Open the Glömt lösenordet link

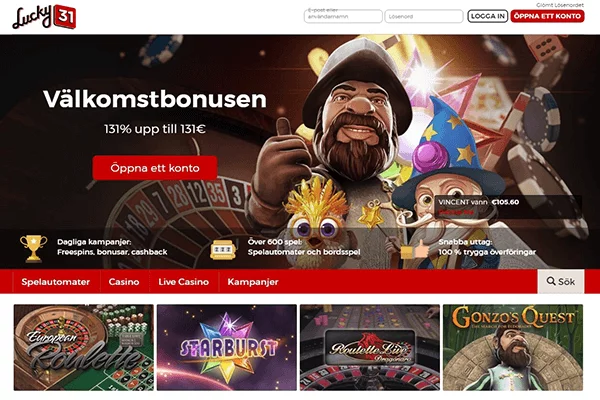[x=560, y=5]
